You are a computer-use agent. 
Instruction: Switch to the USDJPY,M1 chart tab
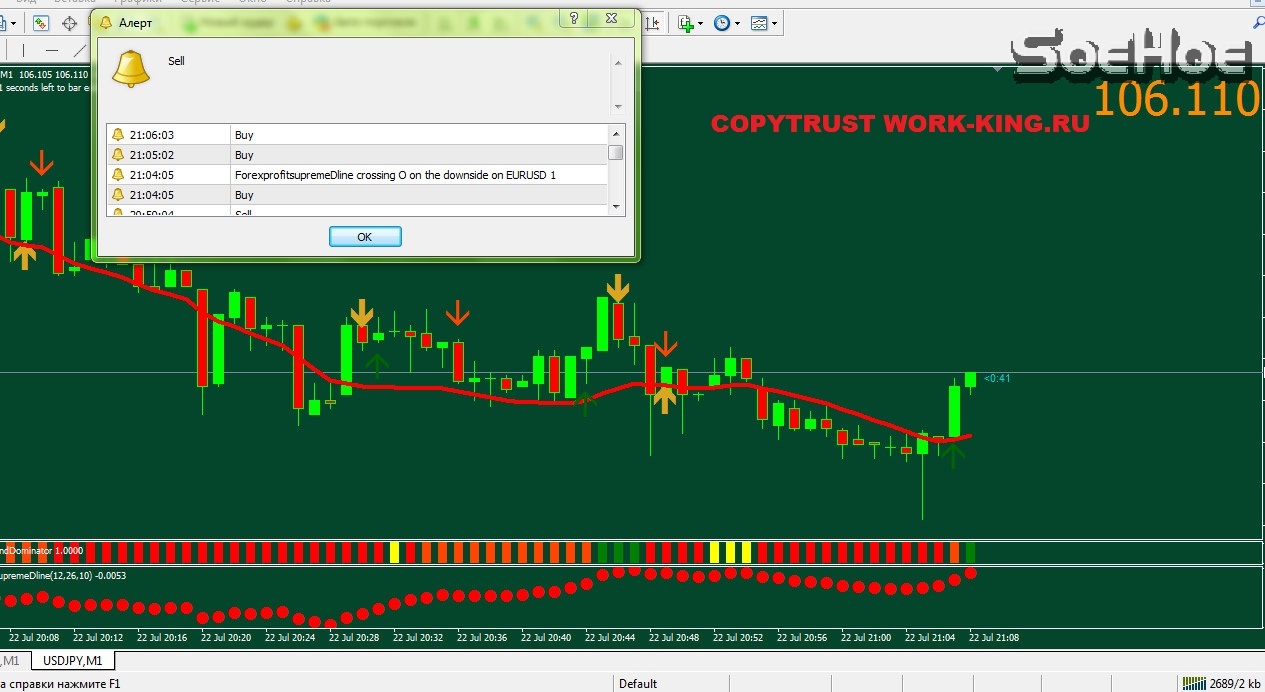point(72,660)
